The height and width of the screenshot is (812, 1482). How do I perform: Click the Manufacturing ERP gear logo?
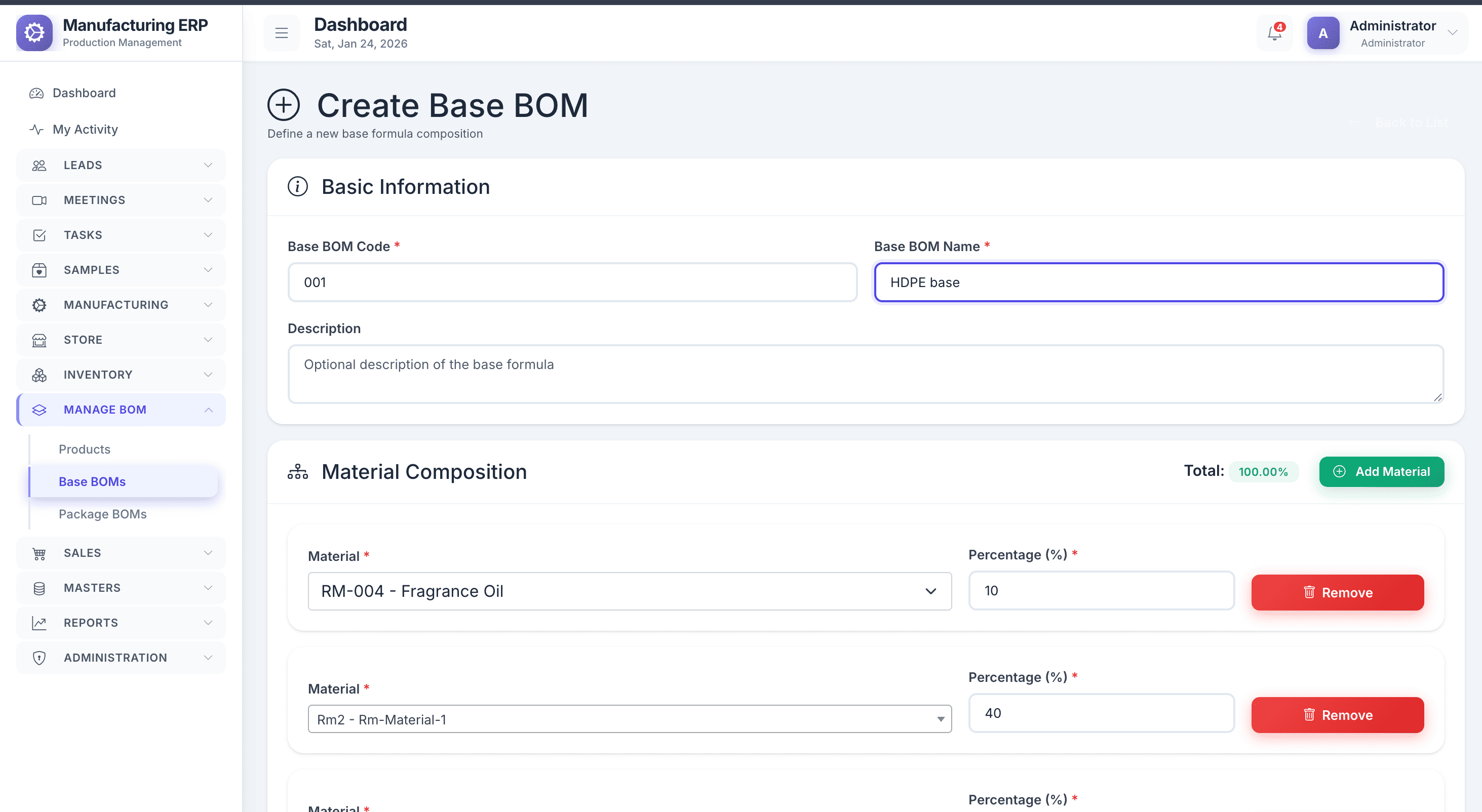click(x=34, y=33)
